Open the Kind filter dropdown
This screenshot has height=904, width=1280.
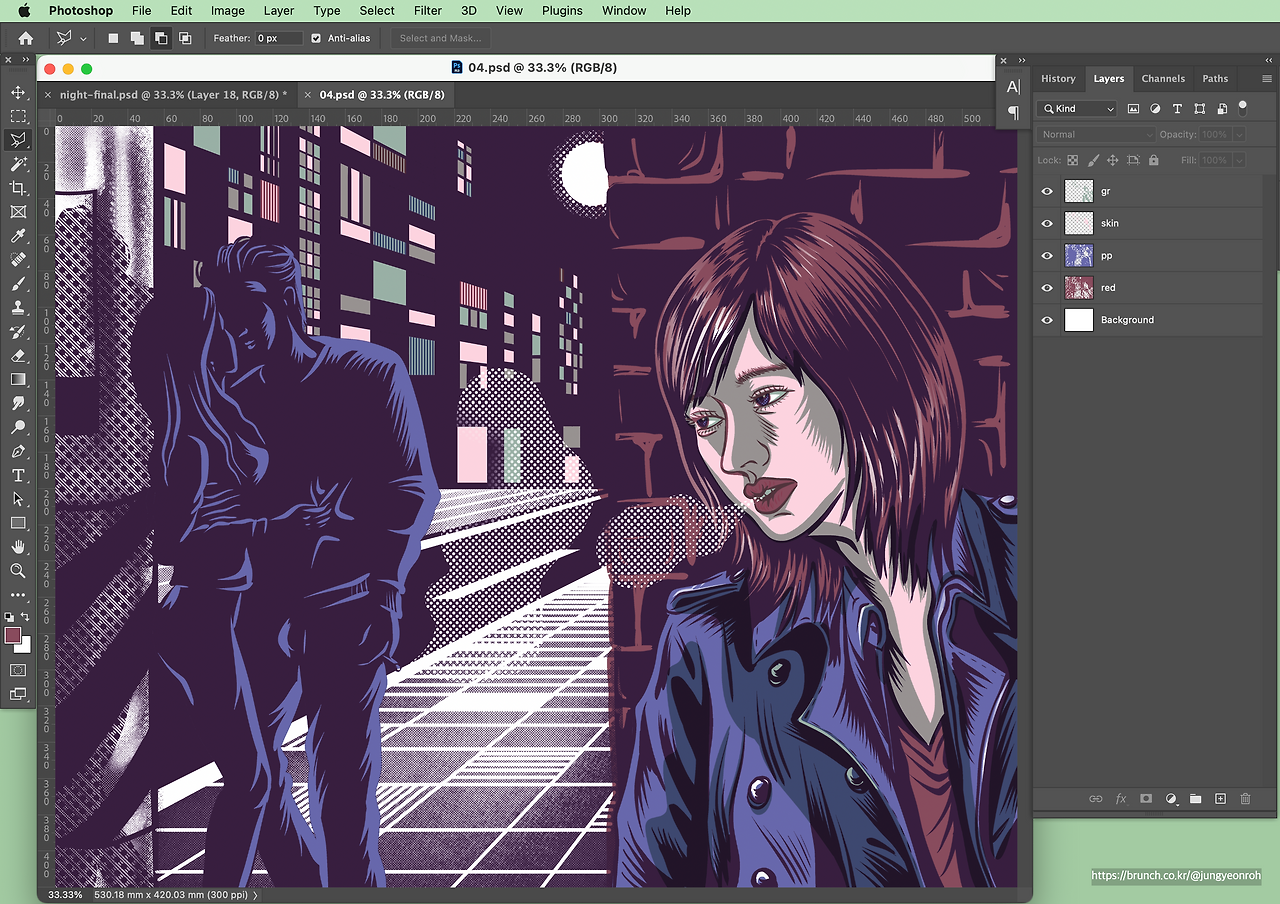[1078, 108]
